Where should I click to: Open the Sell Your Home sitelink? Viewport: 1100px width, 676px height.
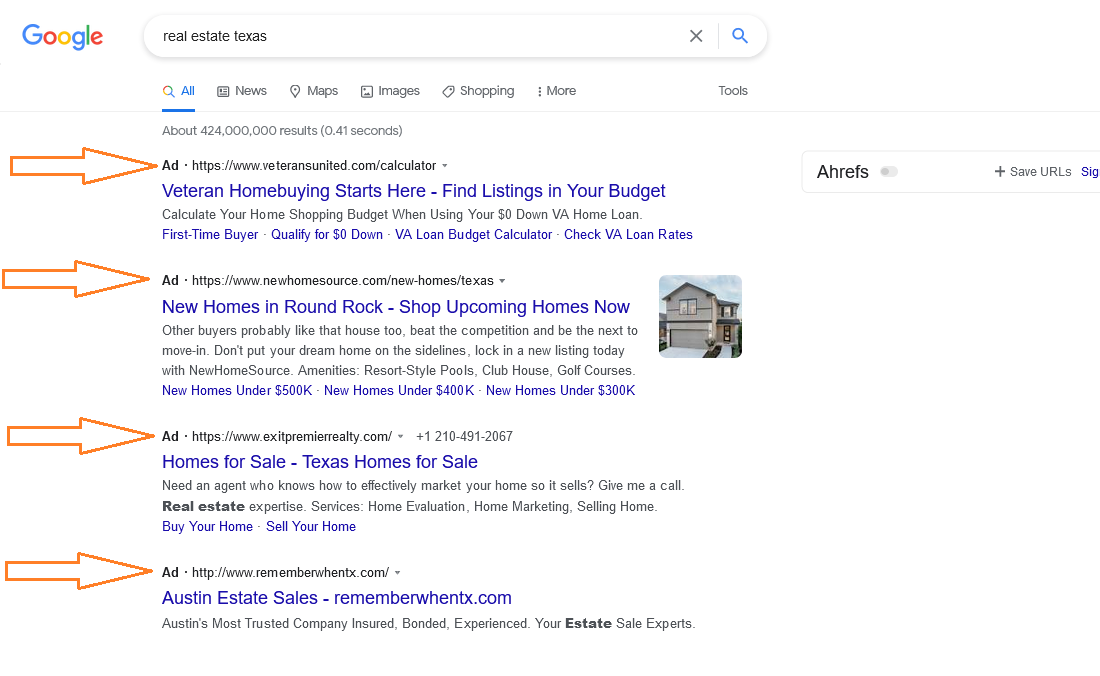[x=311, y=527]
